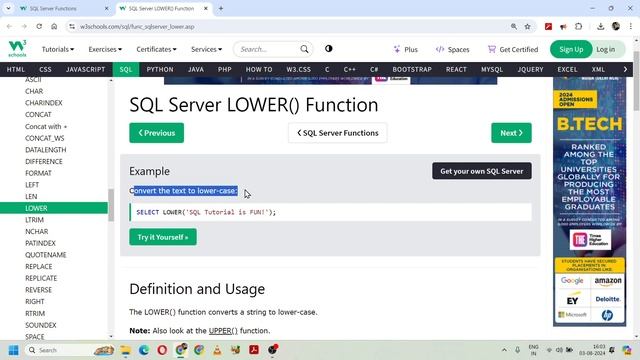Open the Exercises dropdown
This screenshot has height=360, width=640.
pyautogui.click(x=105, y=49)
